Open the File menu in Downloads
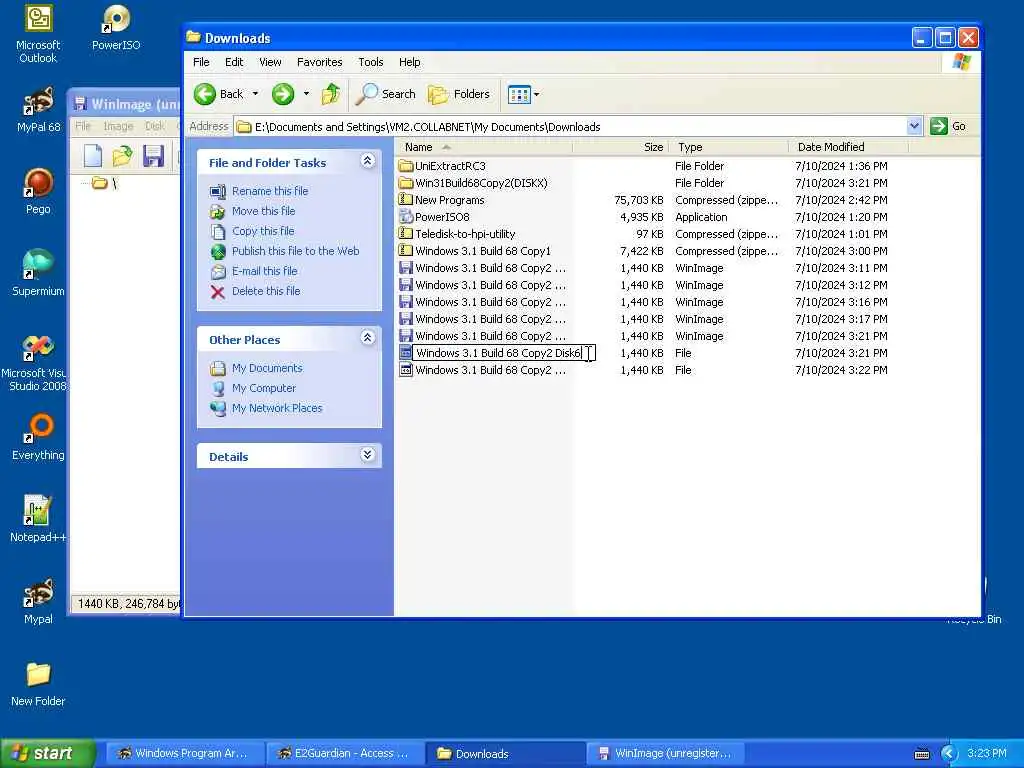The height and width of the screenshot is (768, 1024). click(x=201, y=62)
